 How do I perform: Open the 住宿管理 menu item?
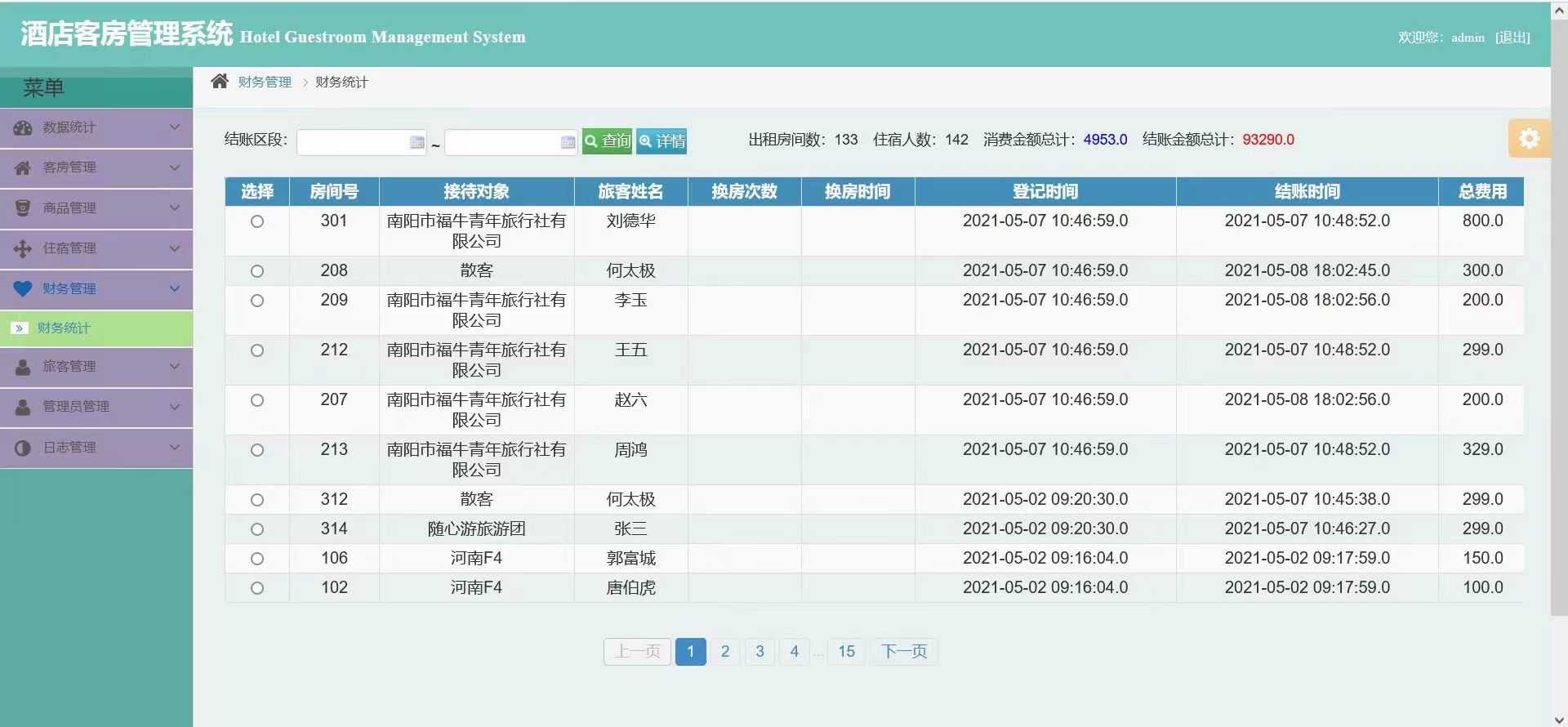point(96,248)
